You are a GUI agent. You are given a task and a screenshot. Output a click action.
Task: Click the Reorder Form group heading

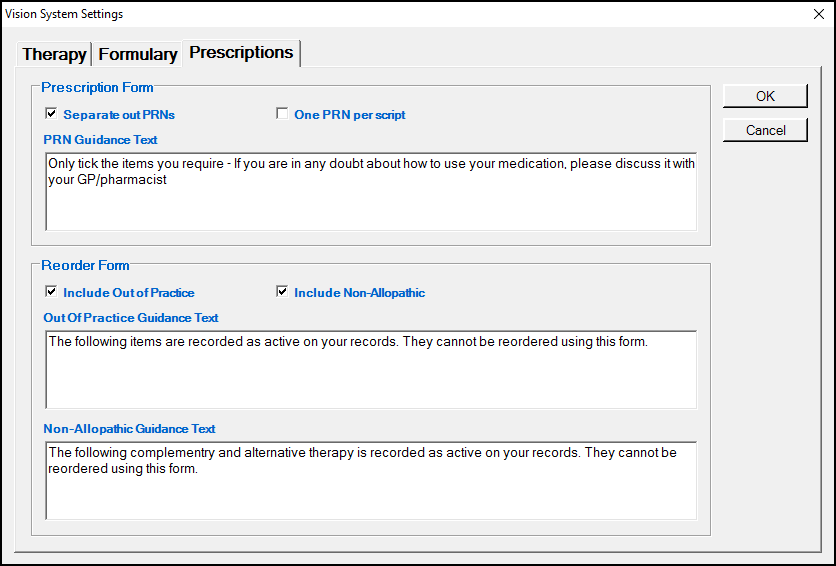click(85, 265)
